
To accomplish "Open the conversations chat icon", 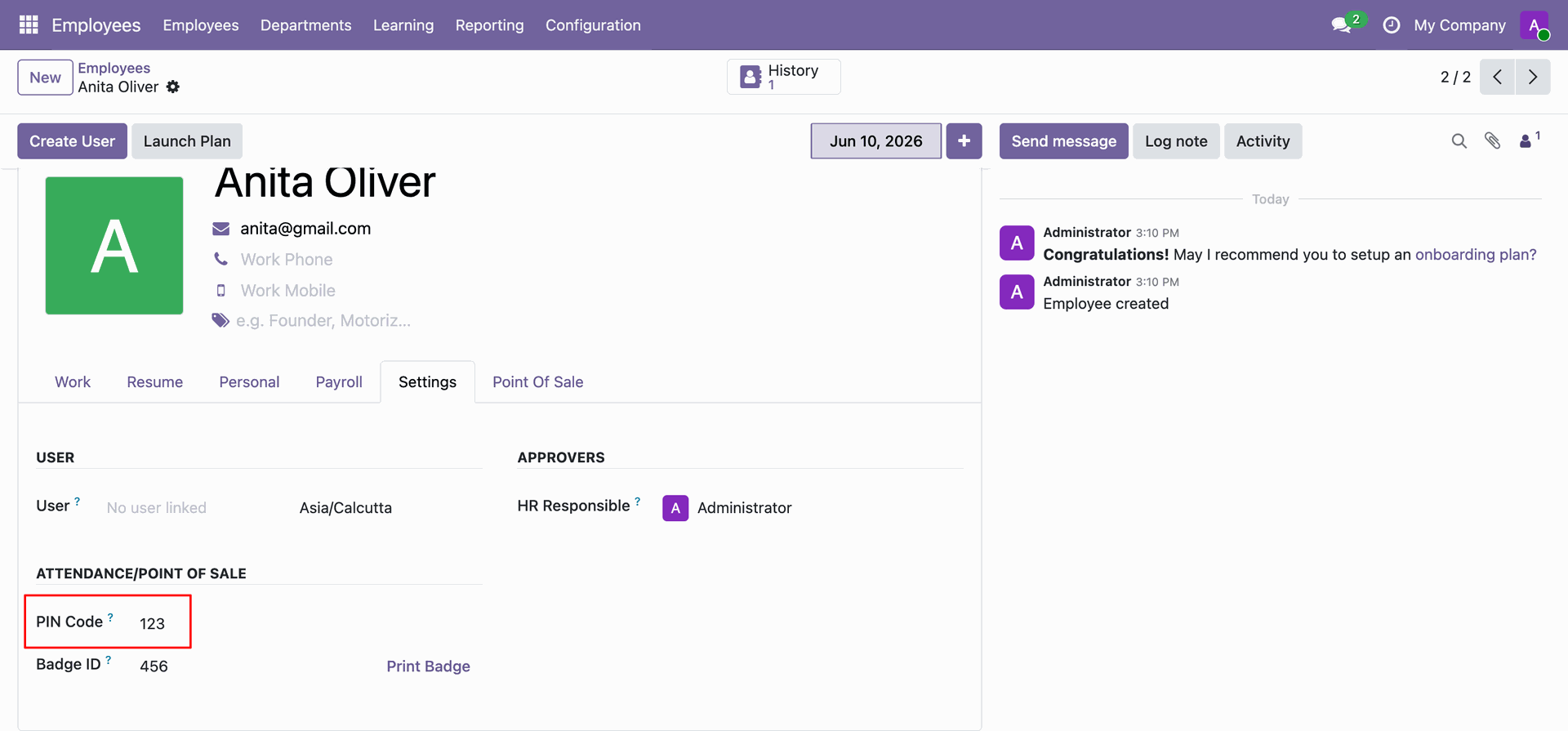I will tap(1341, 25).
